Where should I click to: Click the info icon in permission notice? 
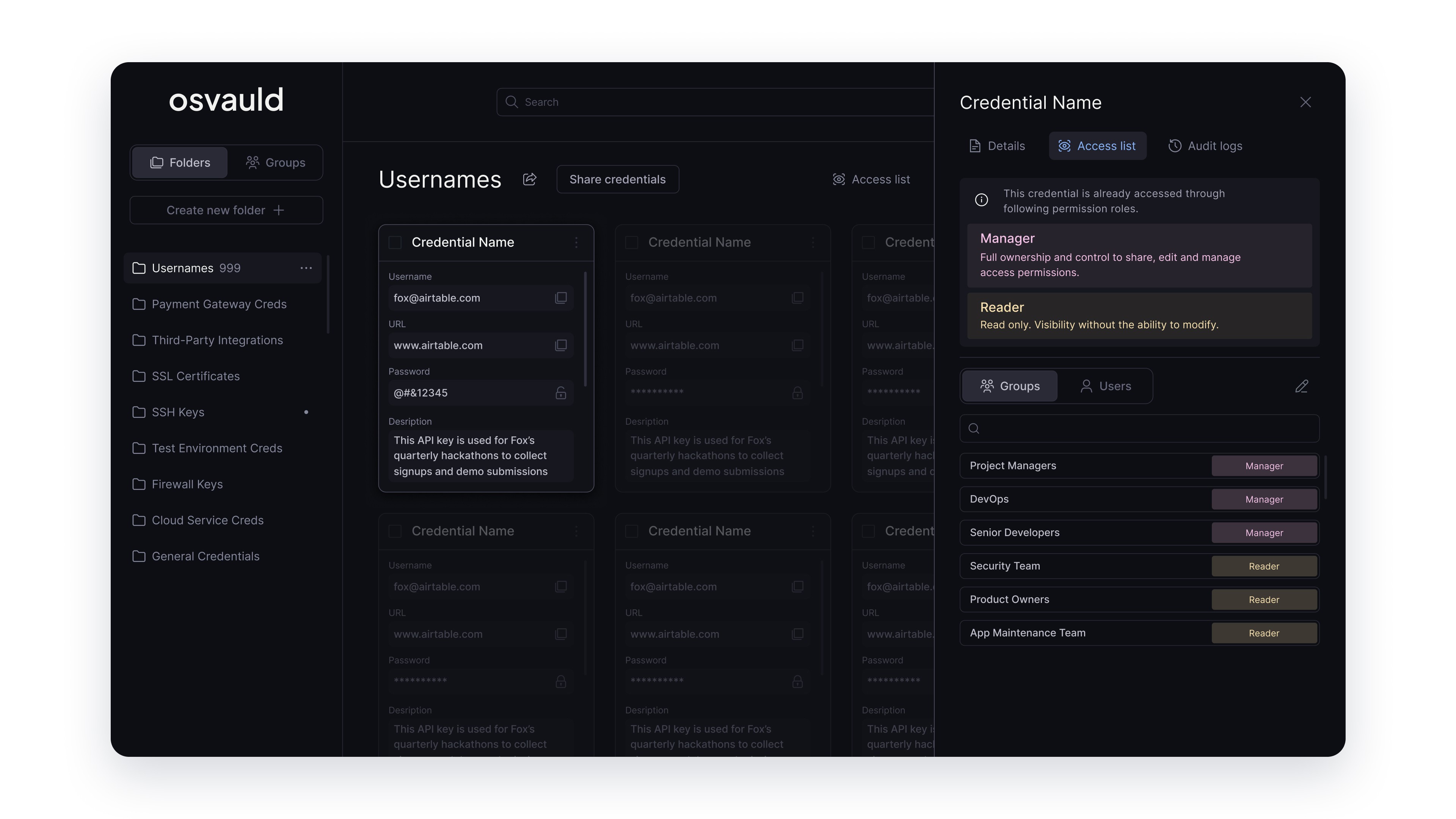pos(981,200)
